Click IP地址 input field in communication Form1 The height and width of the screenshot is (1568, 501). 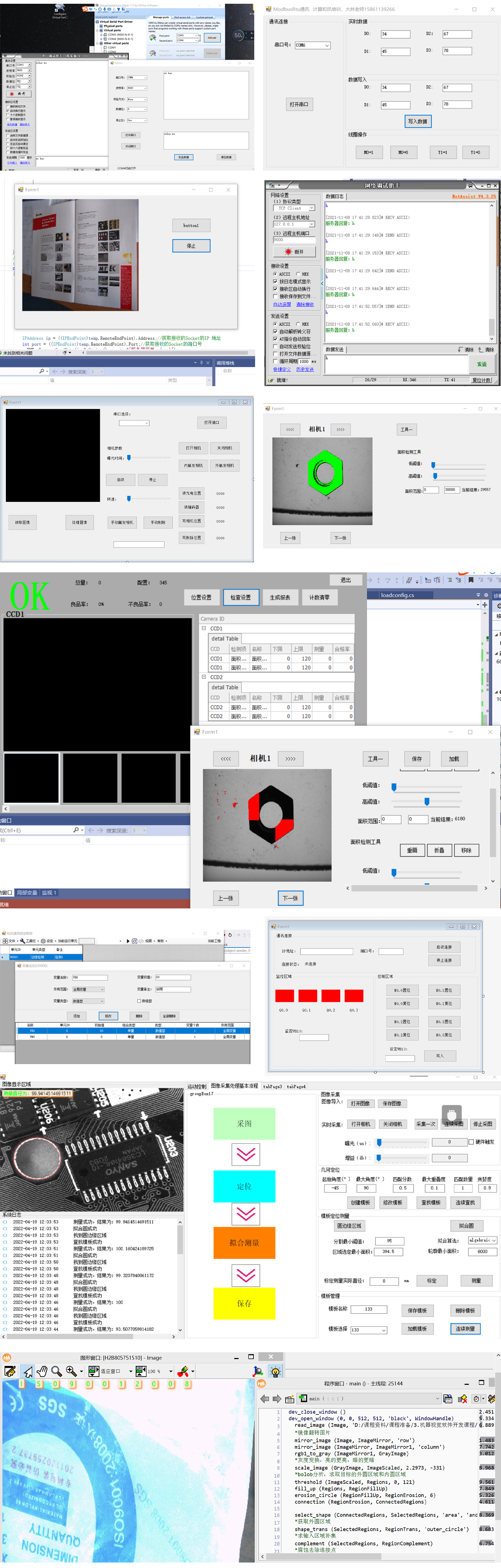tap(326, 951)
